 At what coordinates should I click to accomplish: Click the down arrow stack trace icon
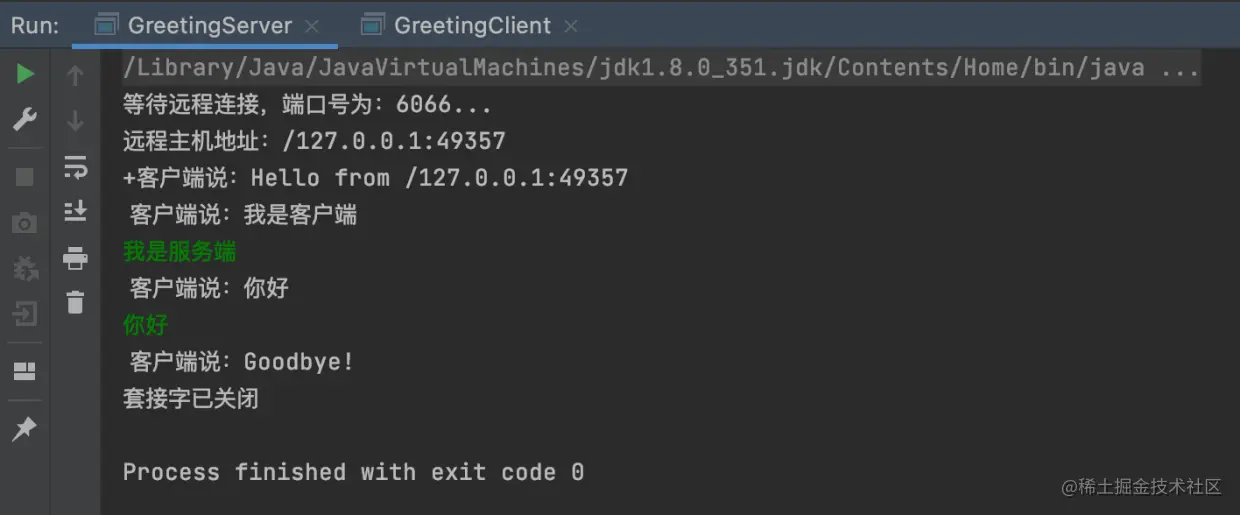[75, 121]
